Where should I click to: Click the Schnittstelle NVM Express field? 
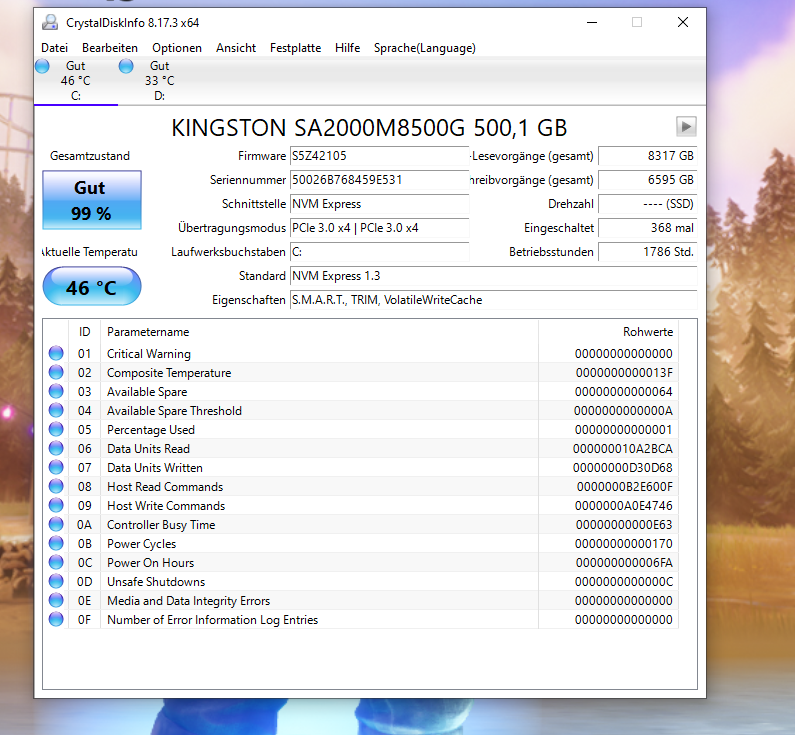[379, 204]
